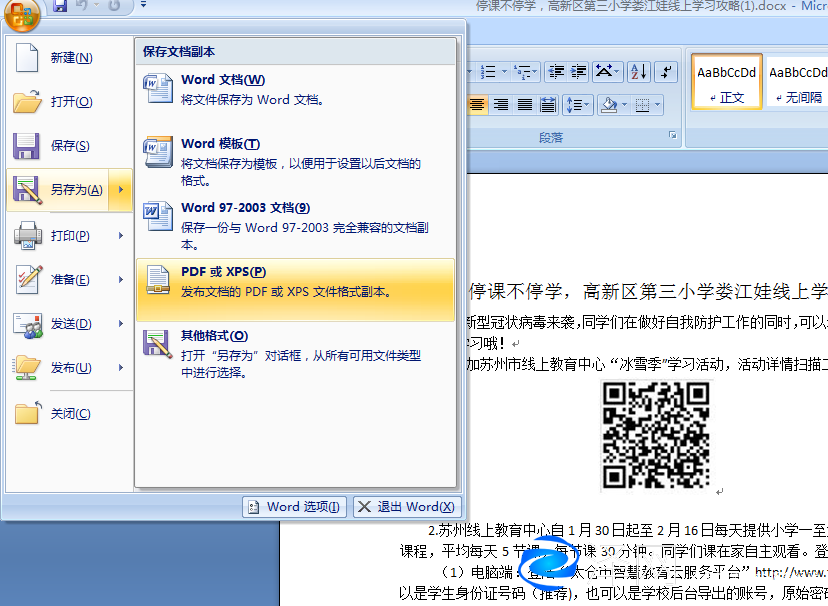Select the Sort icon in Paragraph group
The image size is (828, 606).
(x=637, y=72)
